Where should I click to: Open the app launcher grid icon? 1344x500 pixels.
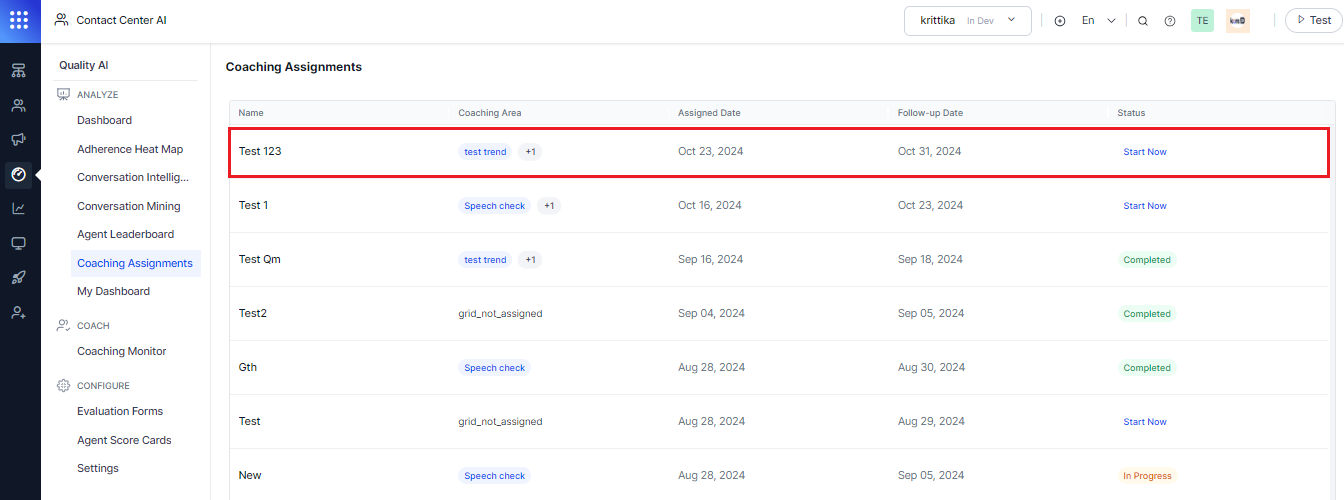tap(19, 20)
